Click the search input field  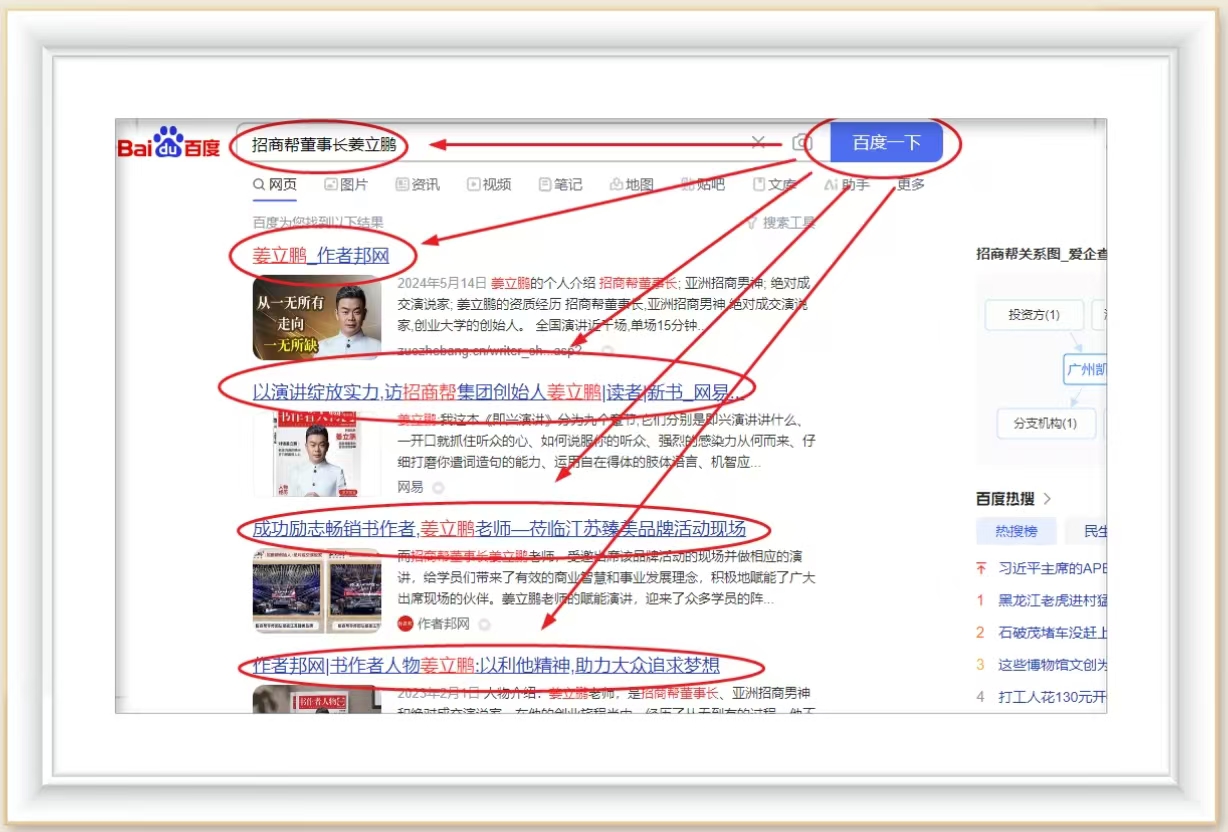pos(500,144)
